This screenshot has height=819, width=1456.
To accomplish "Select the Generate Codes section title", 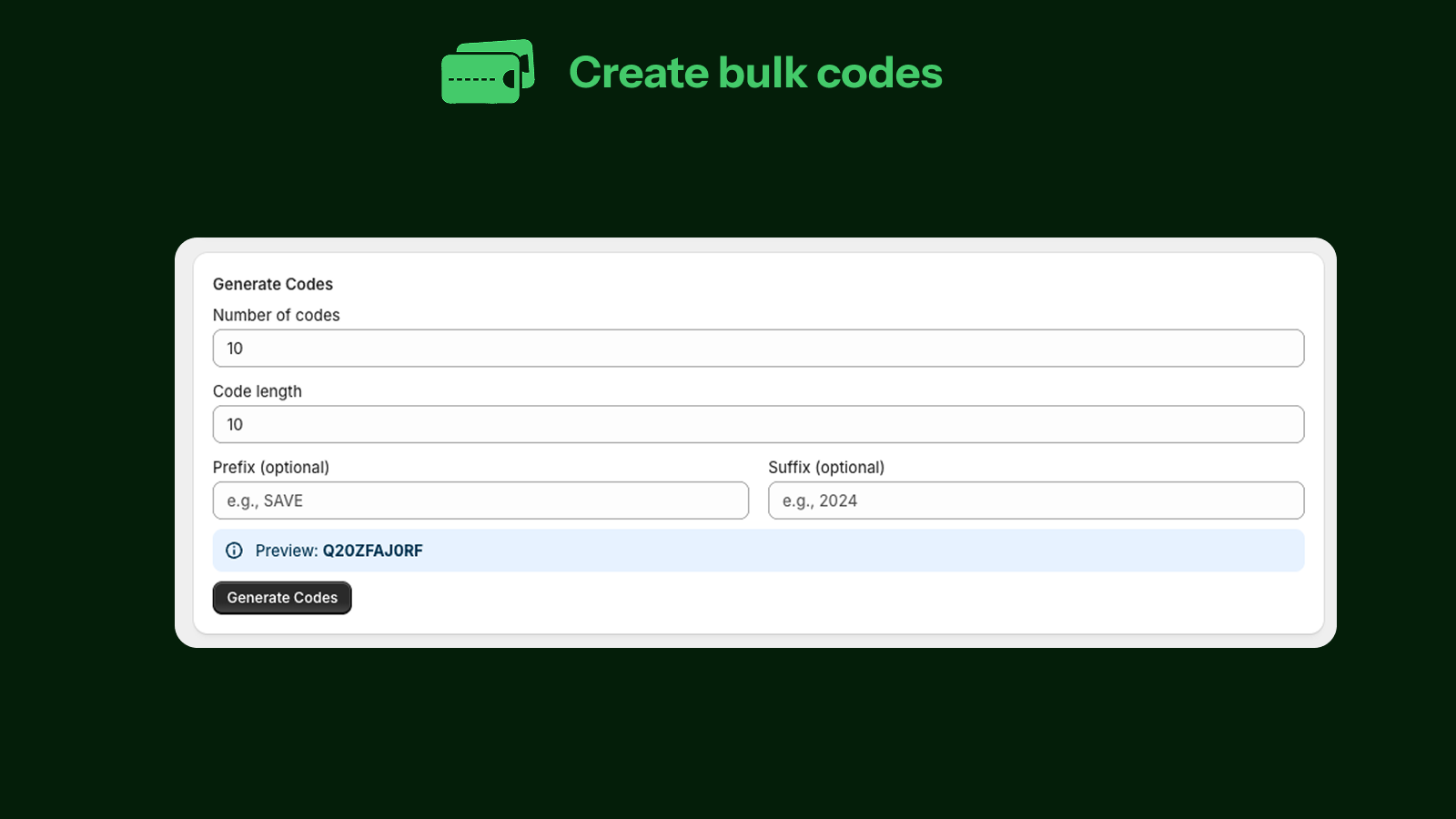I will pyautogui.click(x=273, y=284).
